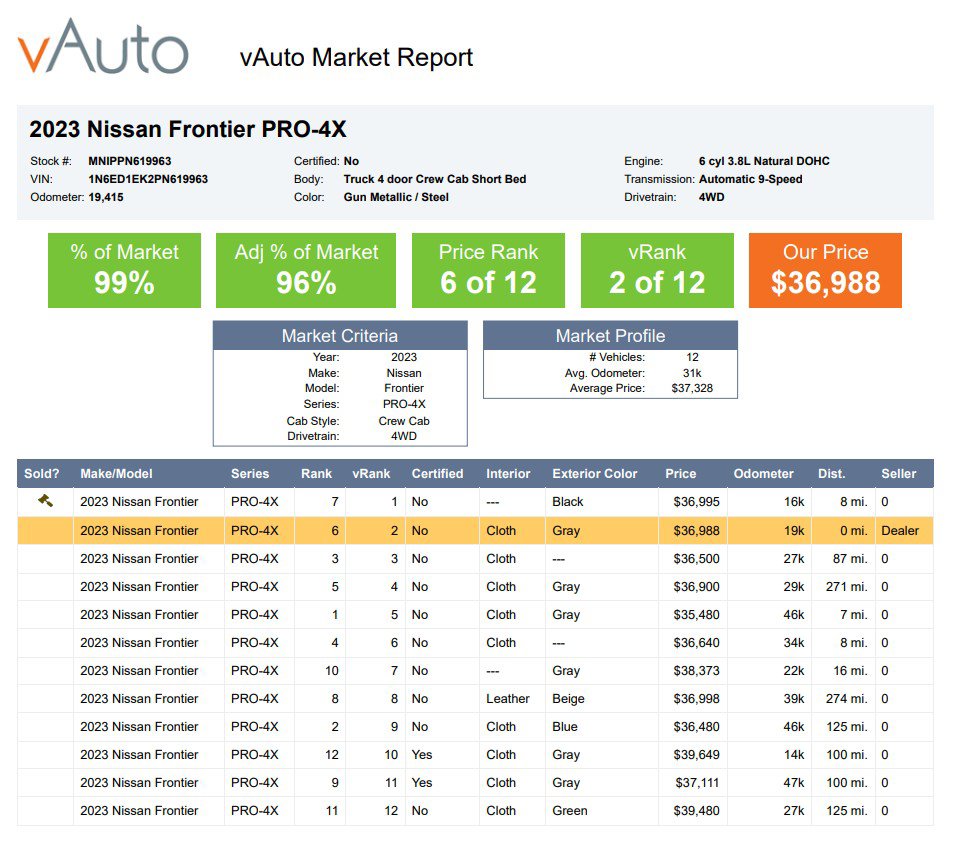This screenshot has height=842, width=957.
Task: Click the vRank 2 of 12 tile
Action: tap(657, 270)
